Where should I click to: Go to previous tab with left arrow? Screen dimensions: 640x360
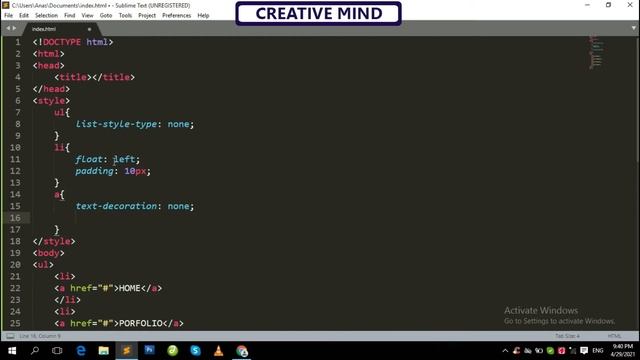(x=8, y=28)
